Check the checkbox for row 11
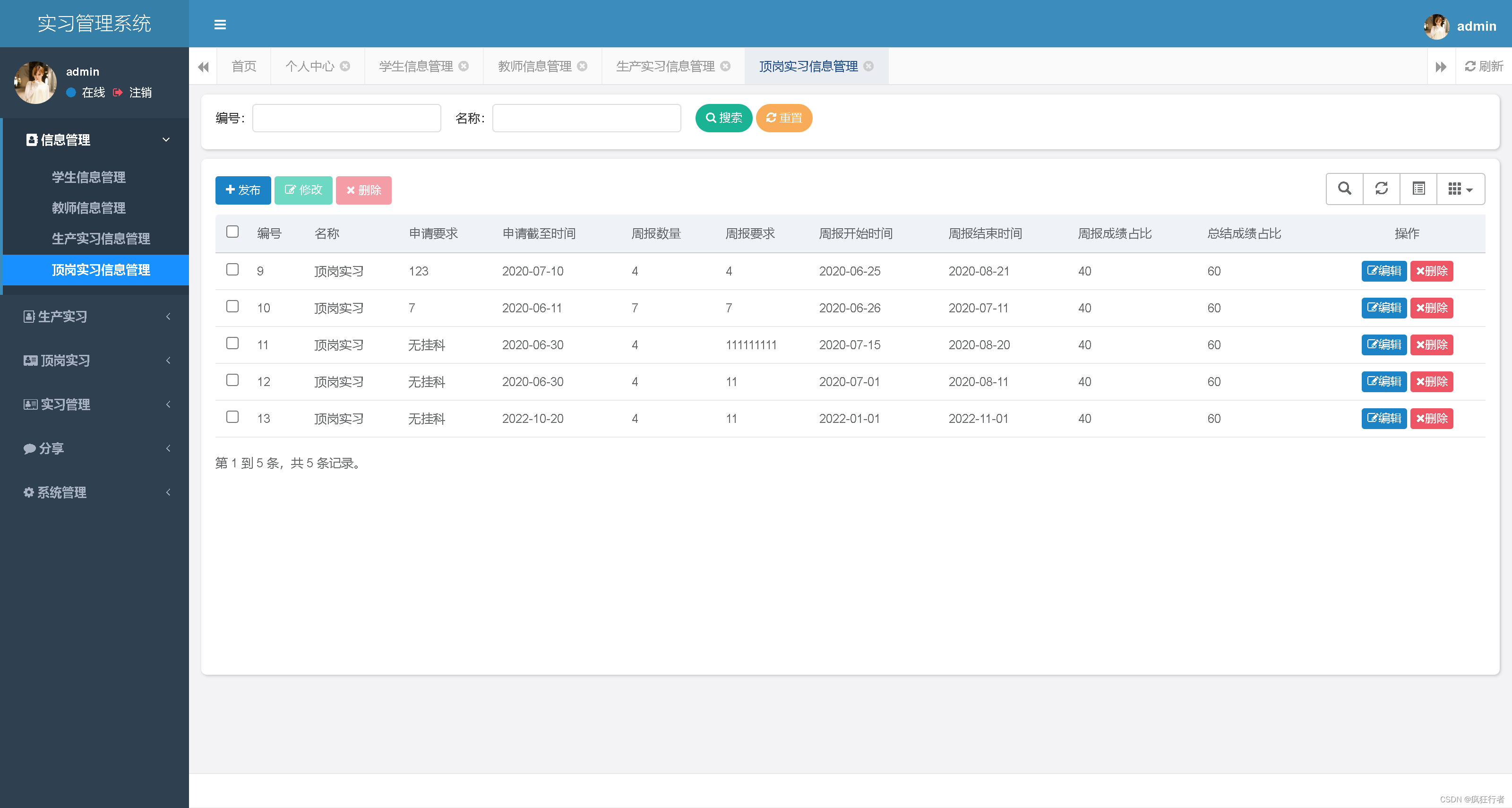This screenshot has height=808, width=1512. (232, 343)
